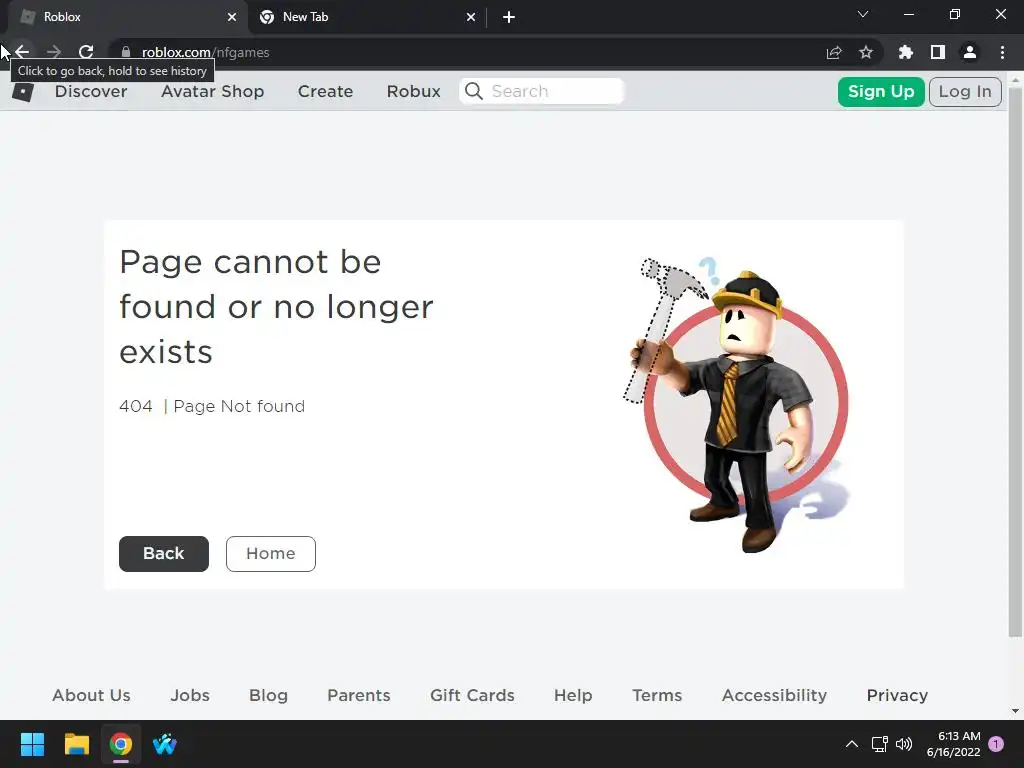Click the scrollbar up arrow
The width and height of the screenshot is (1024, 768).
point(1015,80)
